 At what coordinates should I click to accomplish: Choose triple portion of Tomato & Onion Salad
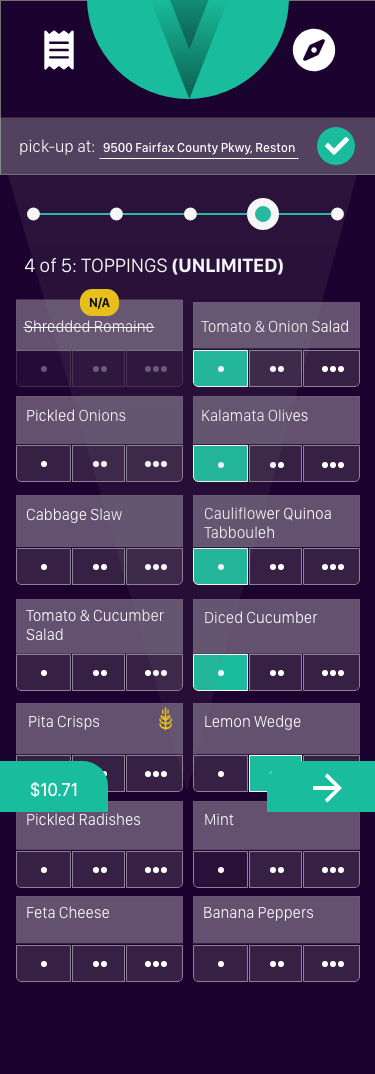332,369
